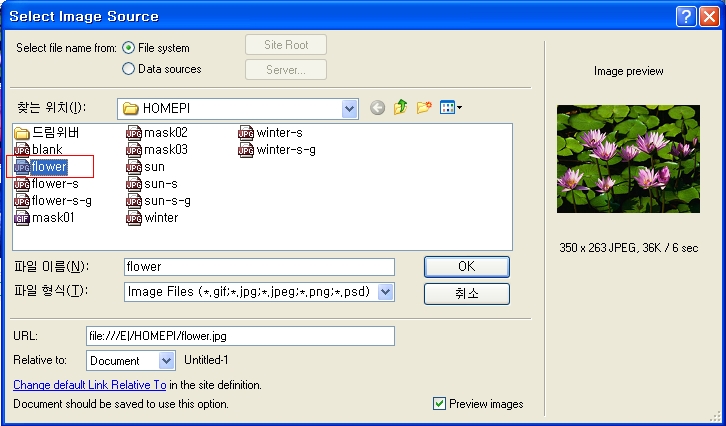Expand the HOMEPI location dropdown

350,109
